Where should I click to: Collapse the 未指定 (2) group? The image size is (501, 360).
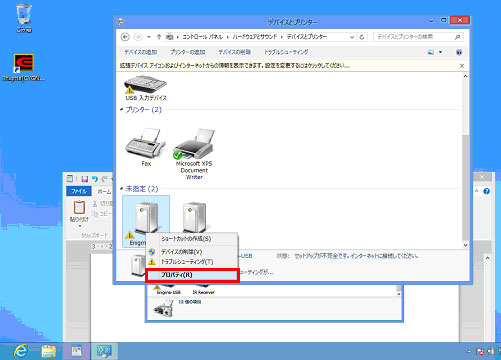pyautogui.click(x=122, y=189)
